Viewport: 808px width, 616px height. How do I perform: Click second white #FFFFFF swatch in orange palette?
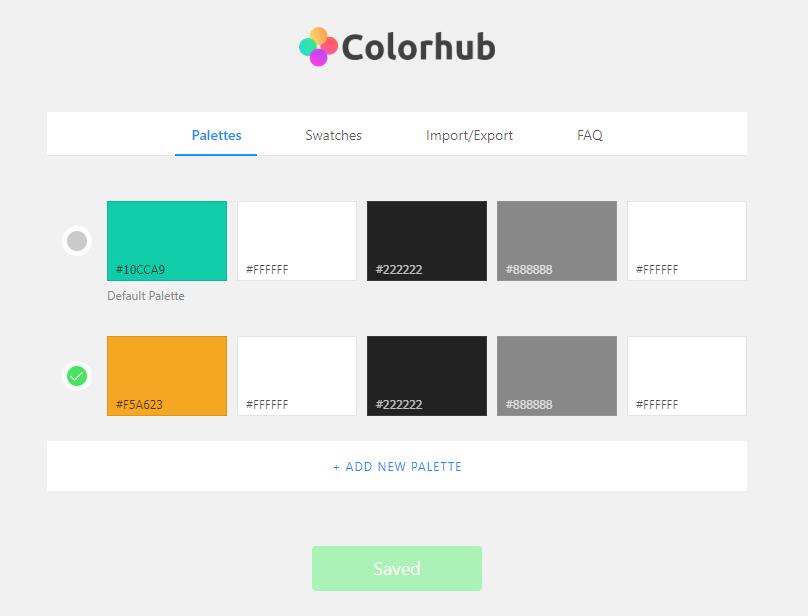coord(297,376)
